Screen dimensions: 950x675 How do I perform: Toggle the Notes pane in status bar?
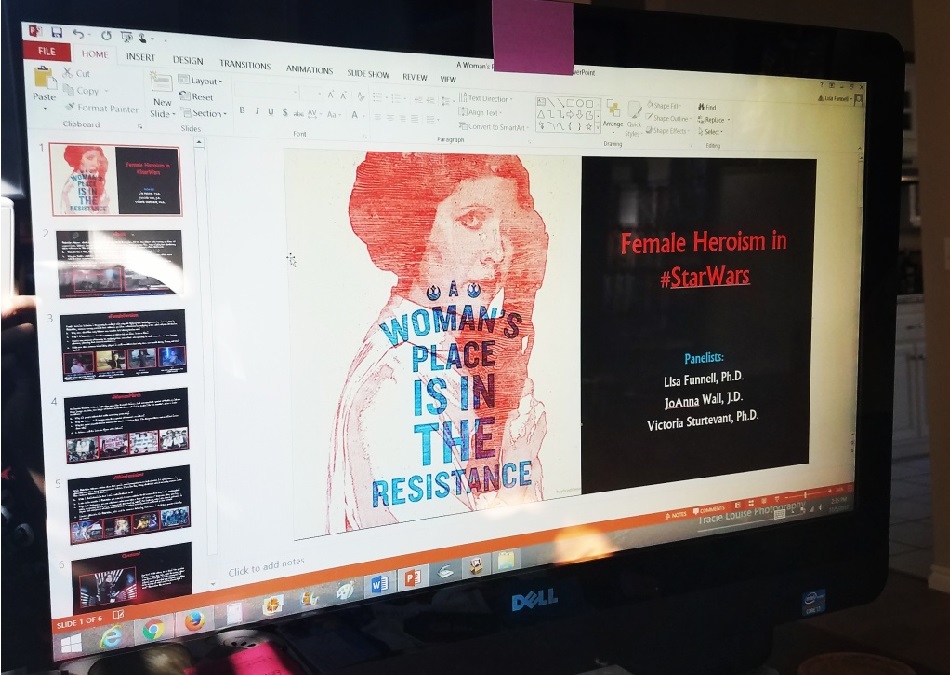676,514
